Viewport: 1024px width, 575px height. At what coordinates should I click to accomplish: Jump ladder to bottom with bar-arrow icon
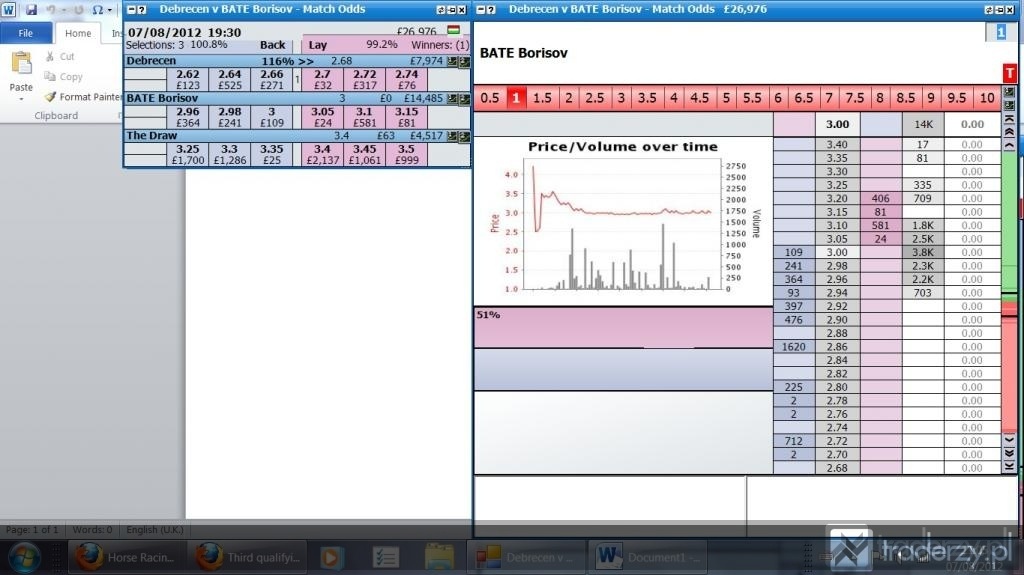[x=1009, y=466]
